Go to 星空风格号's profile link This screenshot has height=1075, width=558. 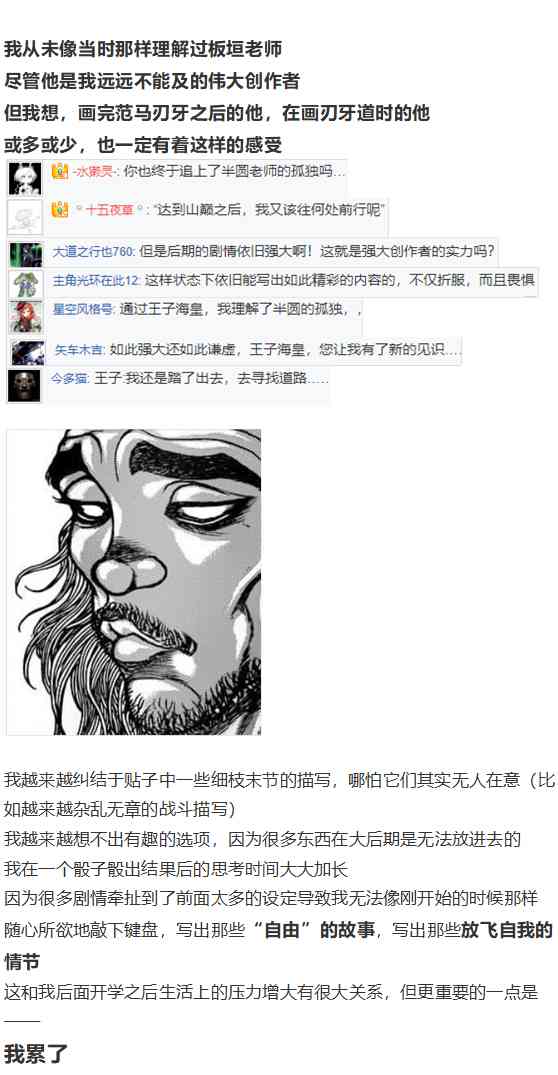tap(84, 310)
